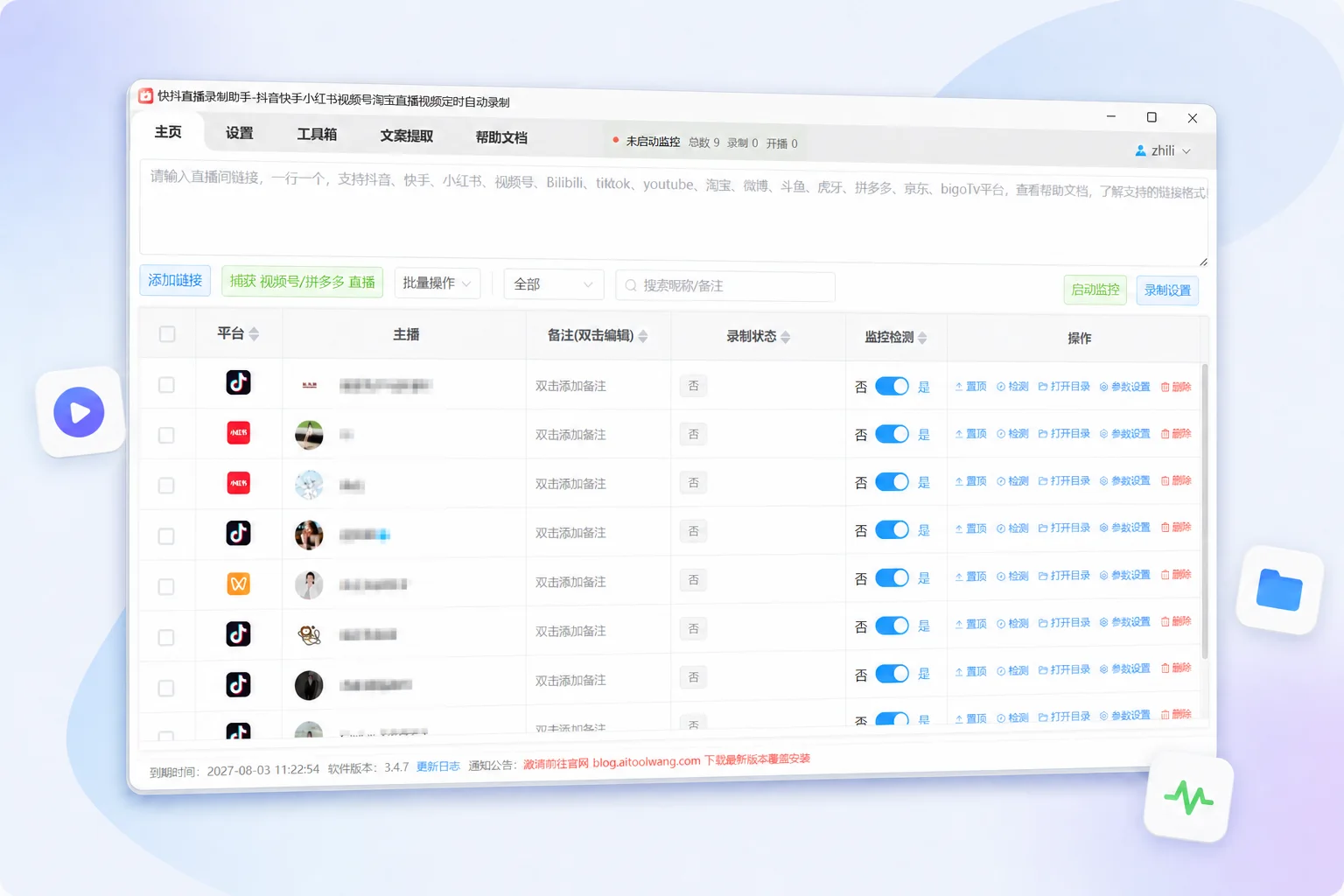Select the third row's checkbox
The height and width of the screenshot is (896, 1344).
click(x=166, y=486)
